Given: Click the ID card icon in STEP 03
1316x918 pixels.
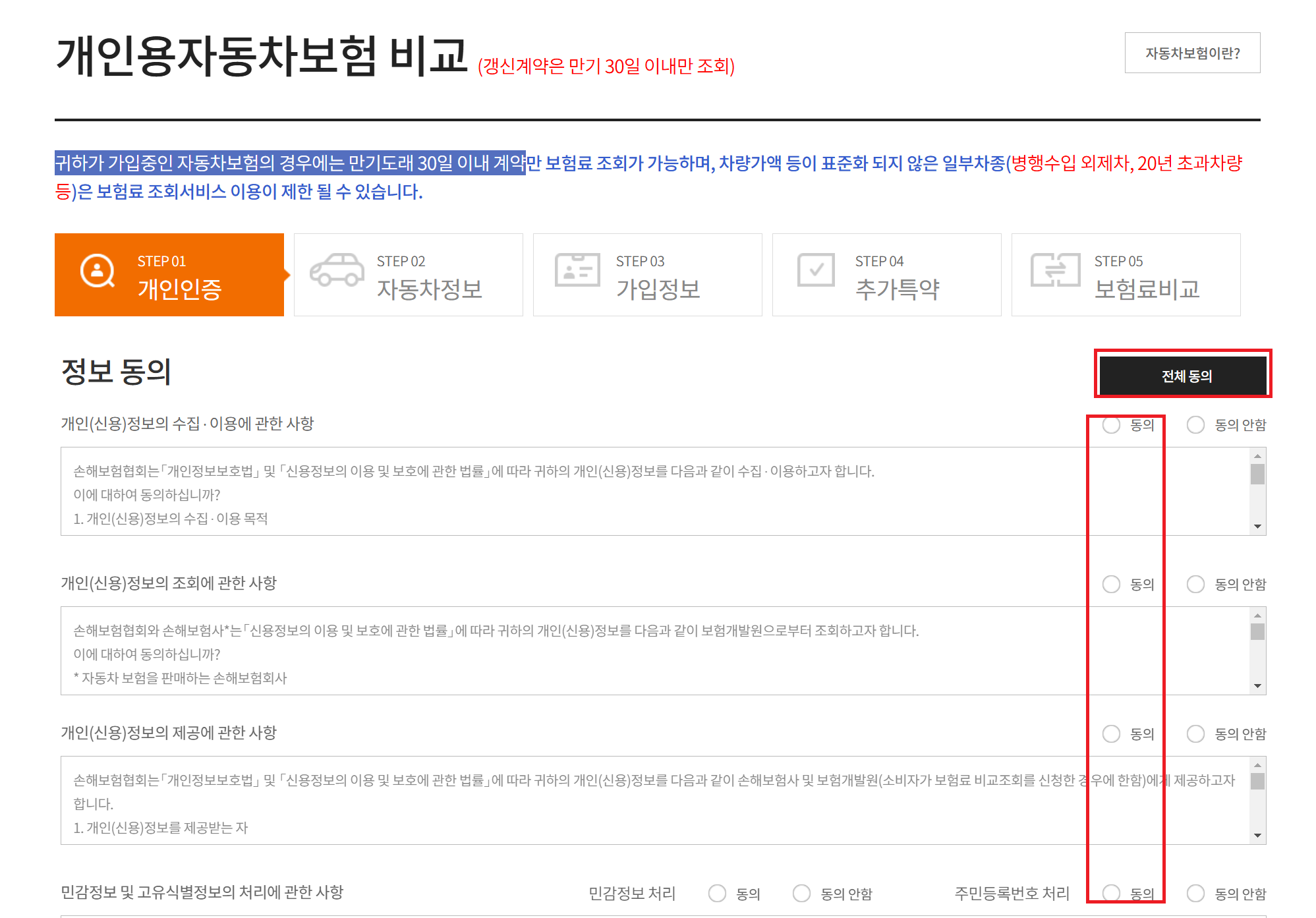Looking at the screenshot, I should (x=577, y=270).
